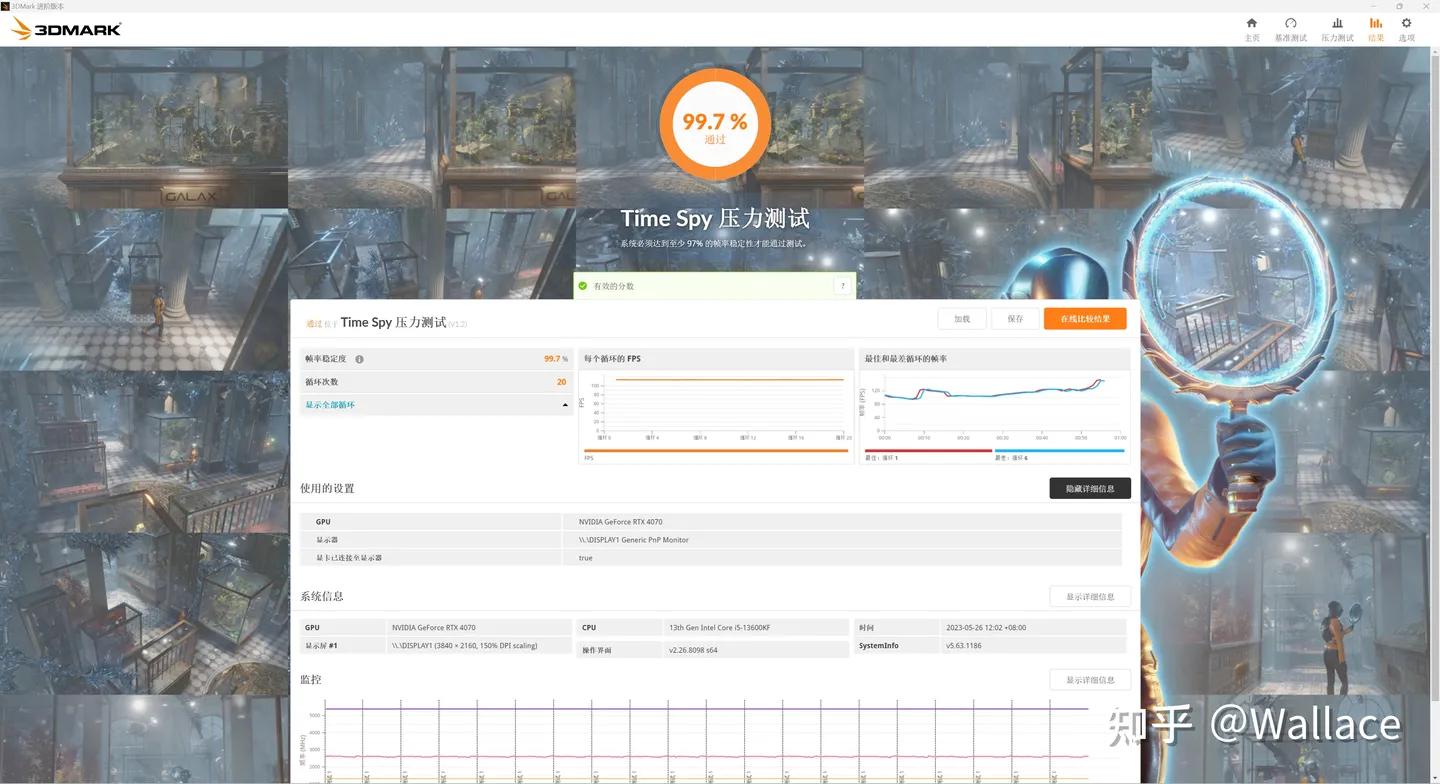Toggle 隐藏详细信息 for the settings section
This screenshot has width=1440, height=784.
tap(1089, 488)
